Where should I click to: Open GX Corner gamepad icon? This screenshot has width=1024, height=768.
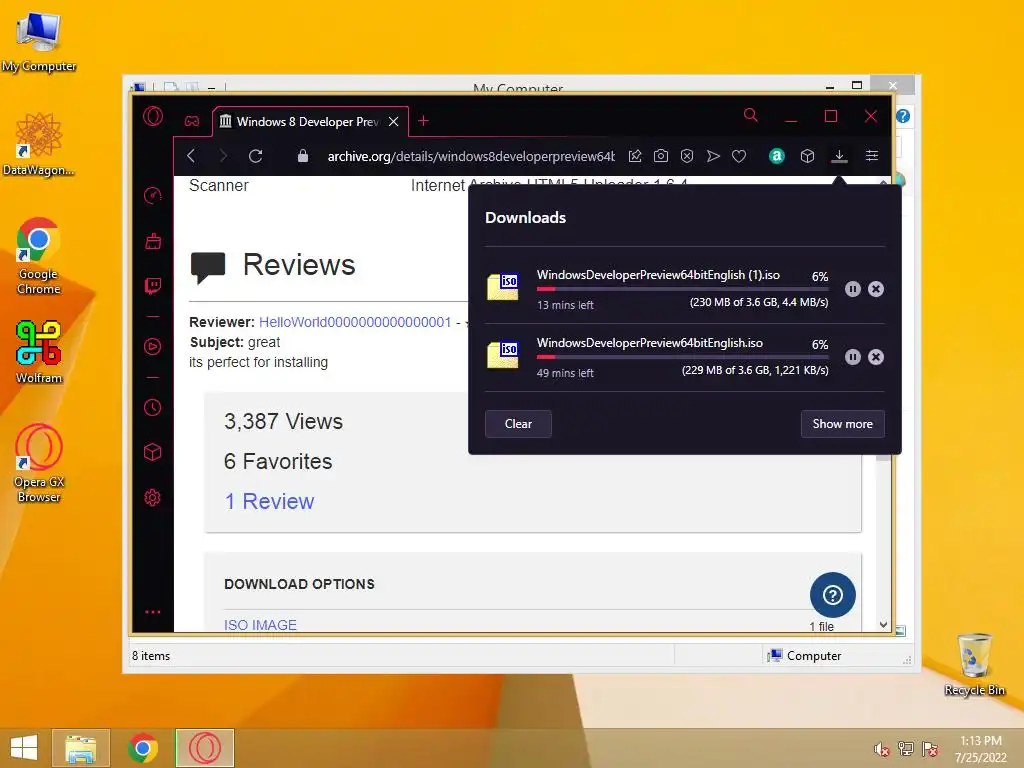[192, 121]
